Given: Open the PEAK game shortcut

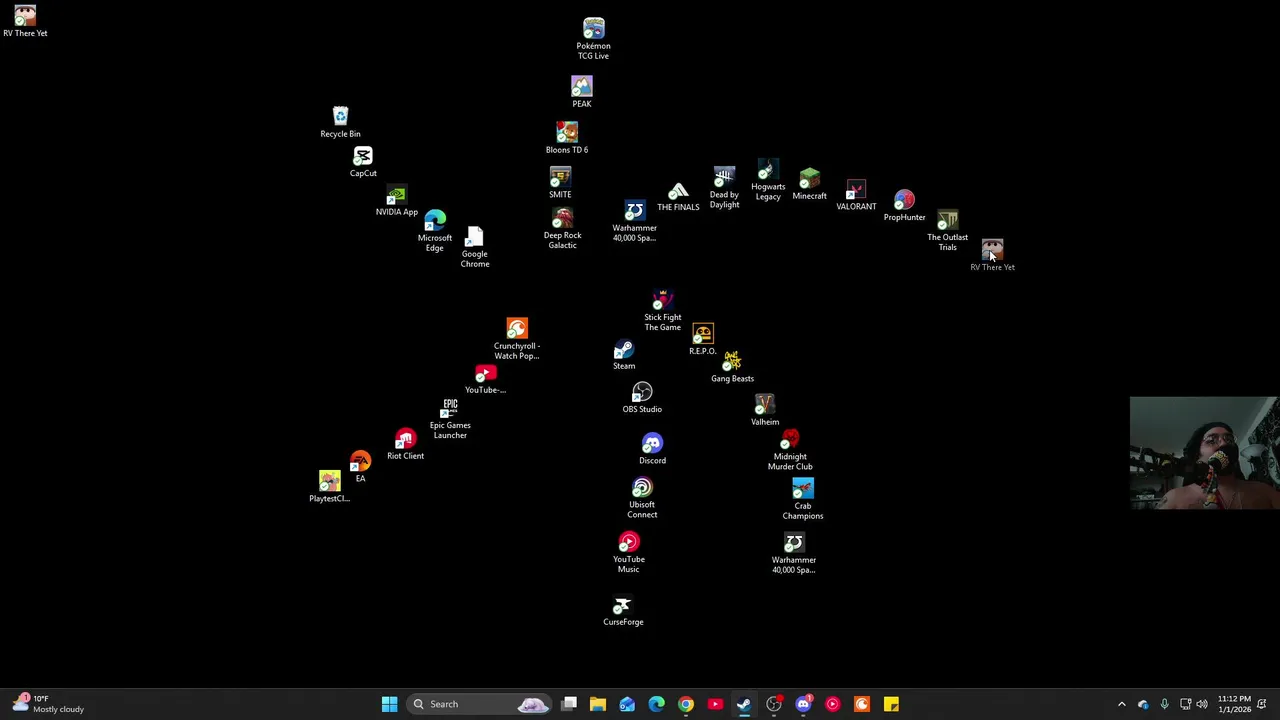Looking at the screenshot, I should 582,91.
